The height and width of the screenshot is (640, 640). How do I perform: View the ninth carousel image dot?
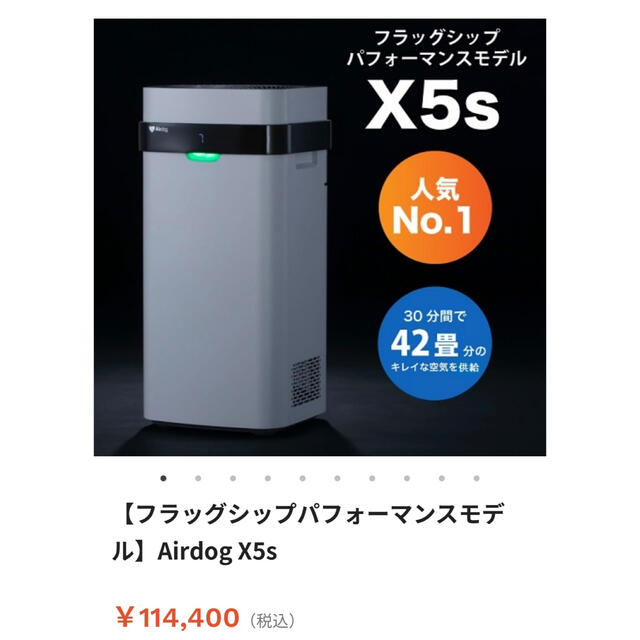coord(442,478)
